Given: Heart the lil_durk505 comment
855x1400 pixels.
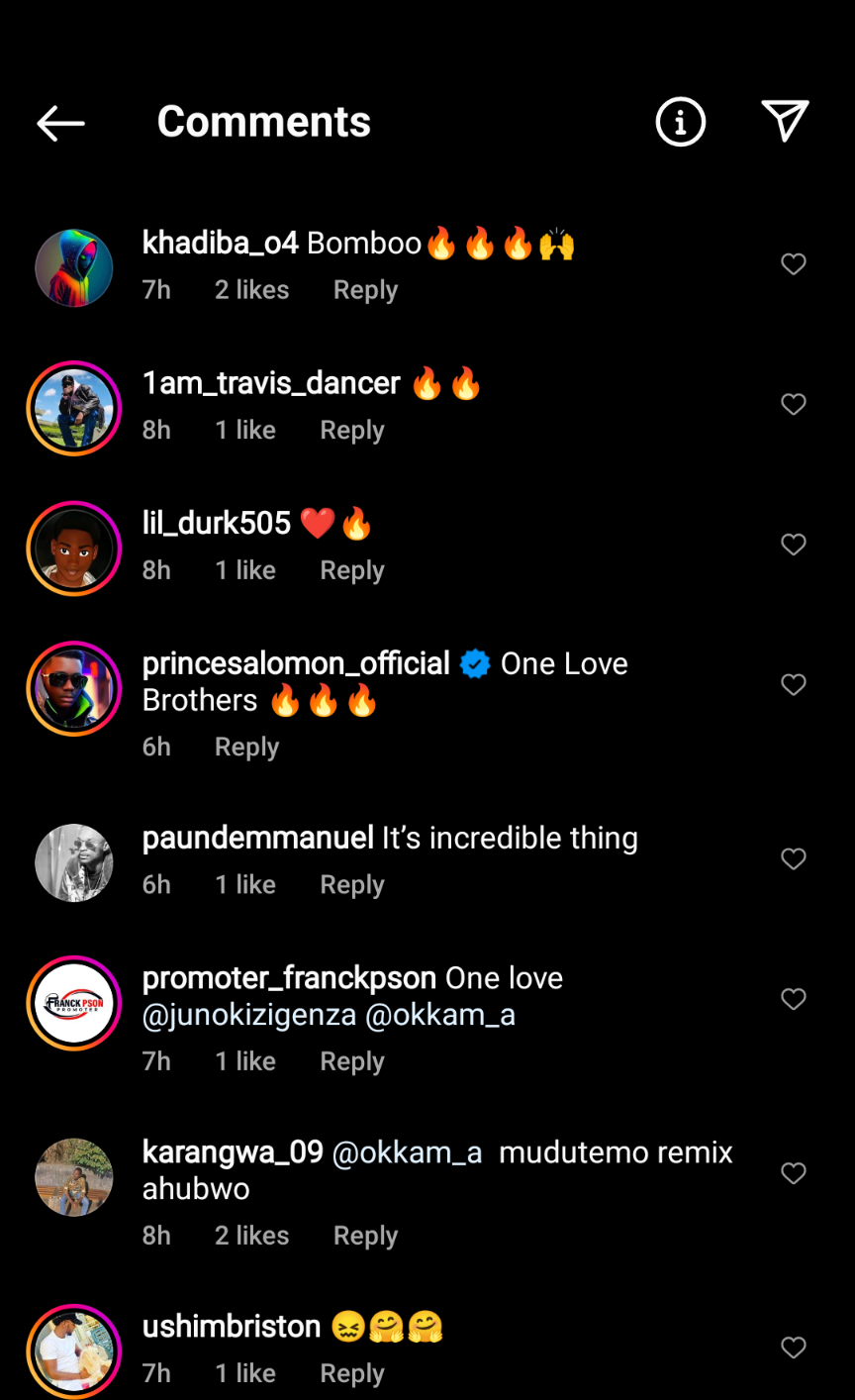Looking at the screenshot, I should (x=794, y=545).
